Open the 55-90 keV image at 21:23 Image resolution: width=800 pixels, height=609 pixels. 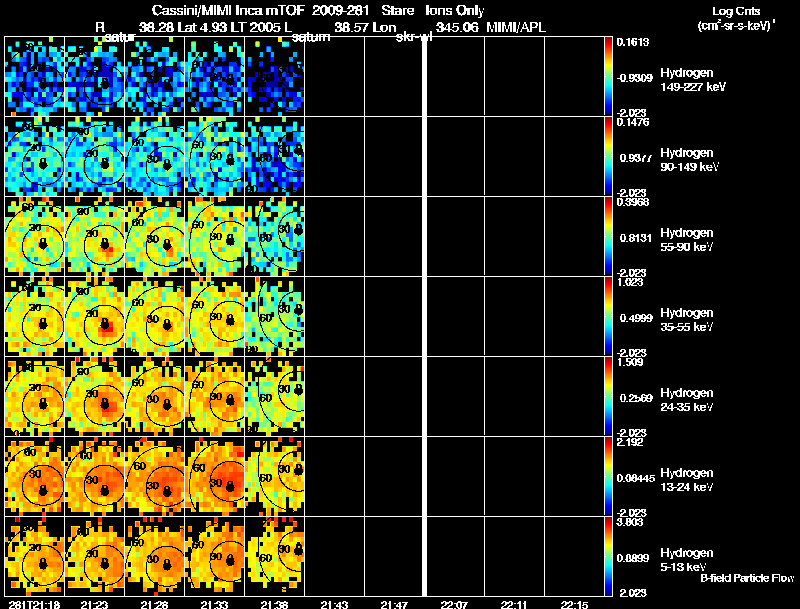point(94,237)
